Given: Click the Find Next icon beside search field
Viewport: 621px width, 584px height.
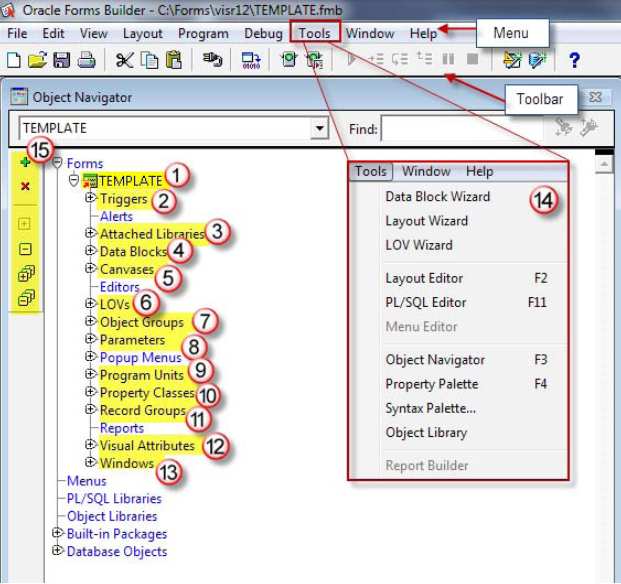Looking at the screenshot, I should [563, 127].
